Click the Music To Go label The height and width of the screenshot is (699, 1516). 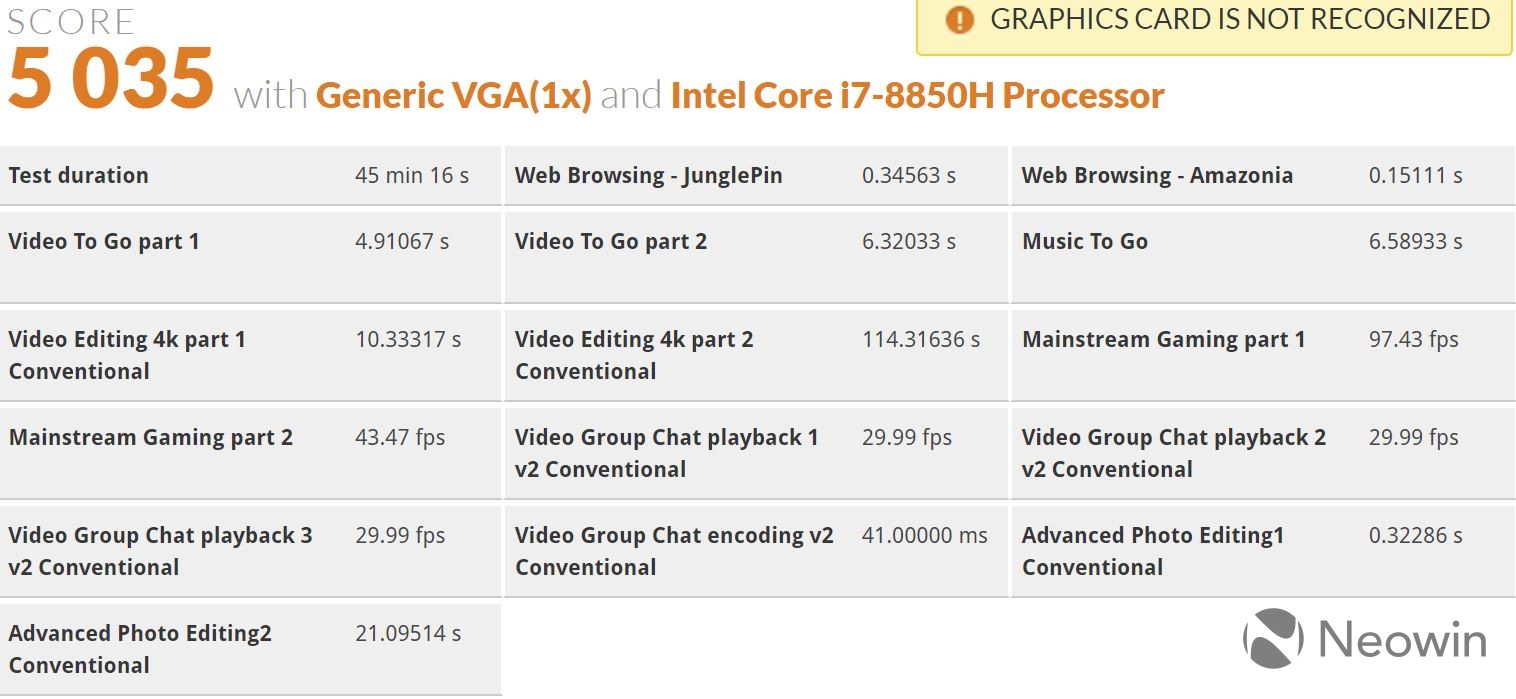tap(1085, 242)
